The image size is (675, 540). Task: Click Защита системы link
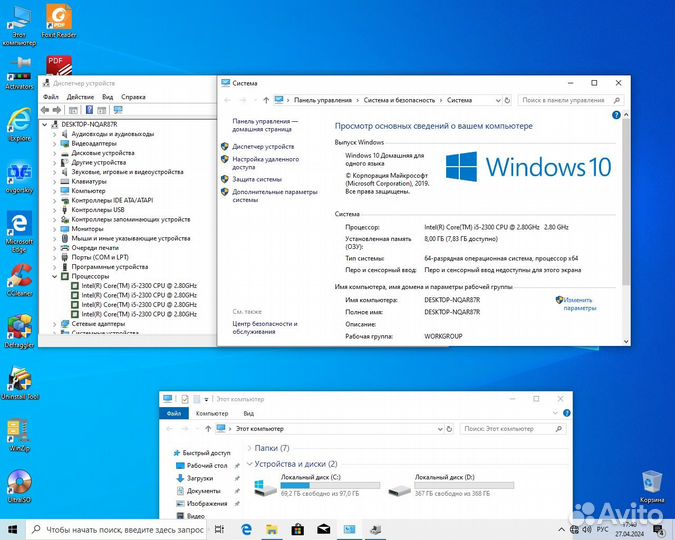pyautogui.click(x=257, y=179)
